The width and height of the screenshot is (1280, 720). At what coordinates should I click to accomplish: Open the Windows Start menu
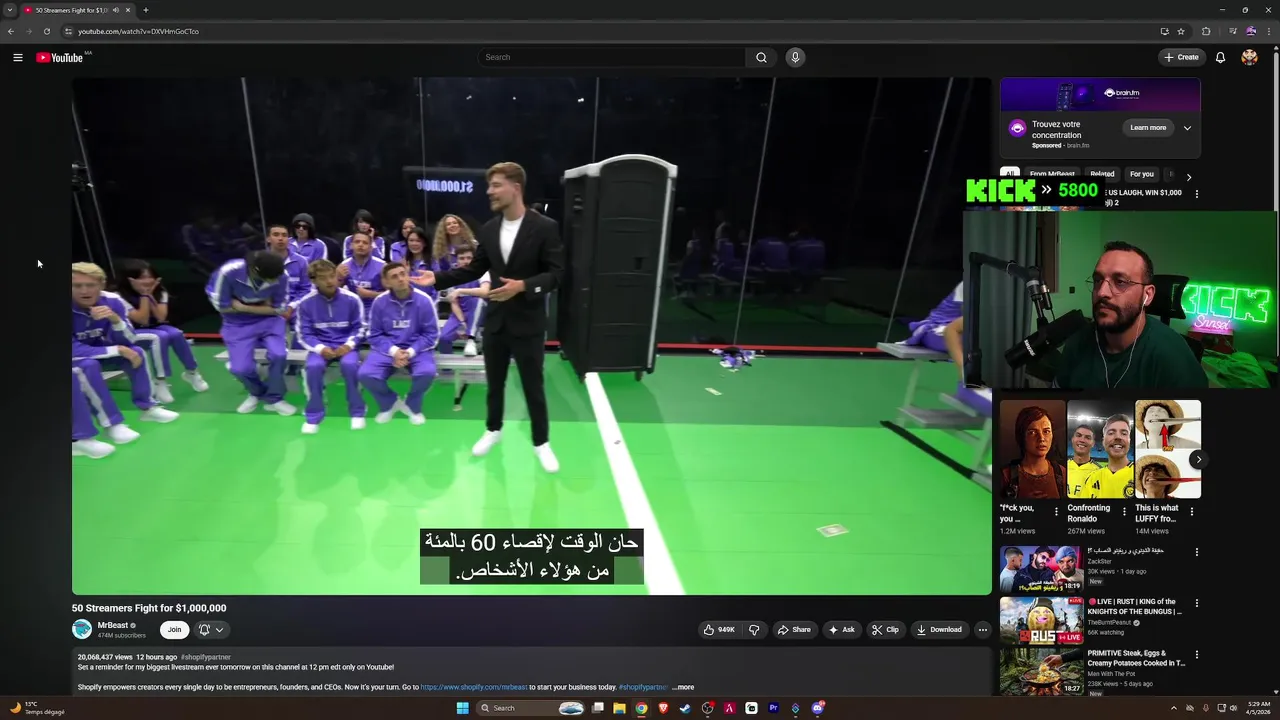click(462, 708)
